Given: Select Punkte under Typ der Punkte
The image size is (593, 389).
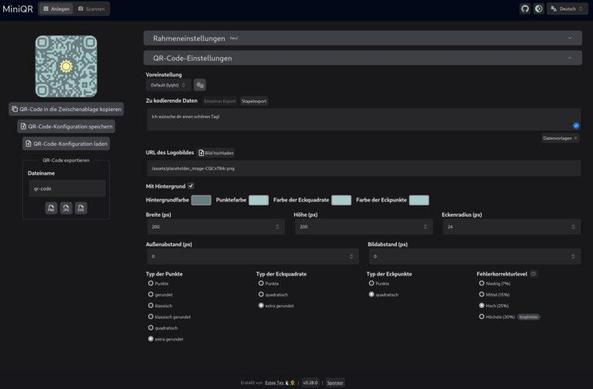Looking at the screenshot, I should click(151, 283).
